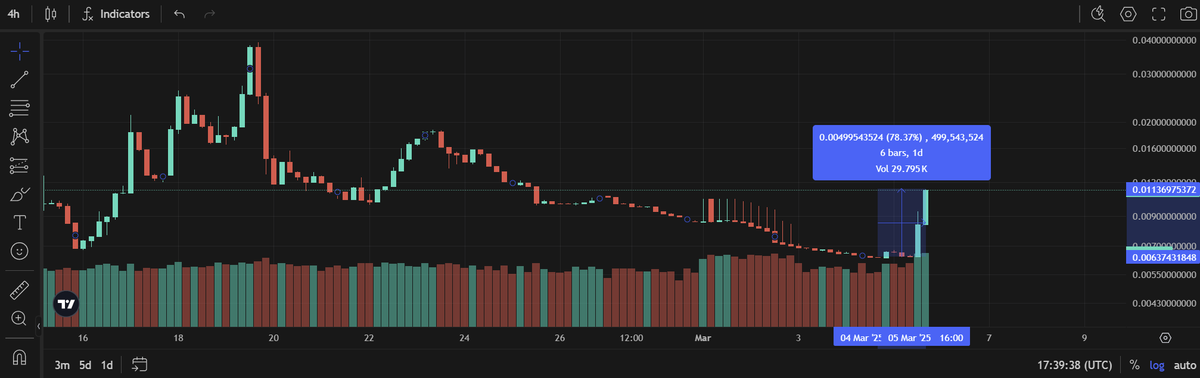Viewport: 1200px width, 378px height.
Task: Open the 4h timeframe selector
Action: [x=14, y=14]
